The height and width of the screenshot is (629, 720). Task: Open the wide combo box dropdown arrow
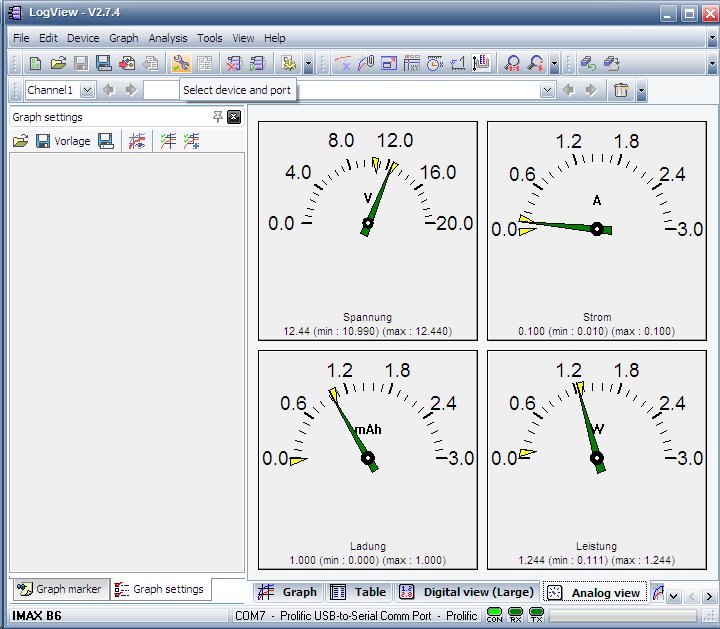[547, 90]
